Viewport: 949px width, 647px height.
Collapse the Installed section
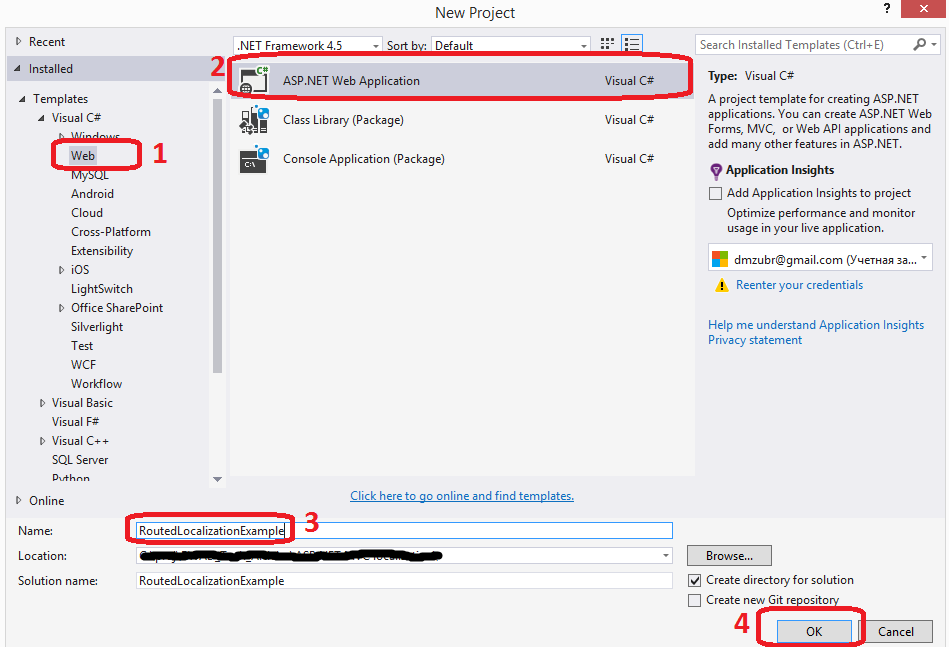[x=18, y=68]
